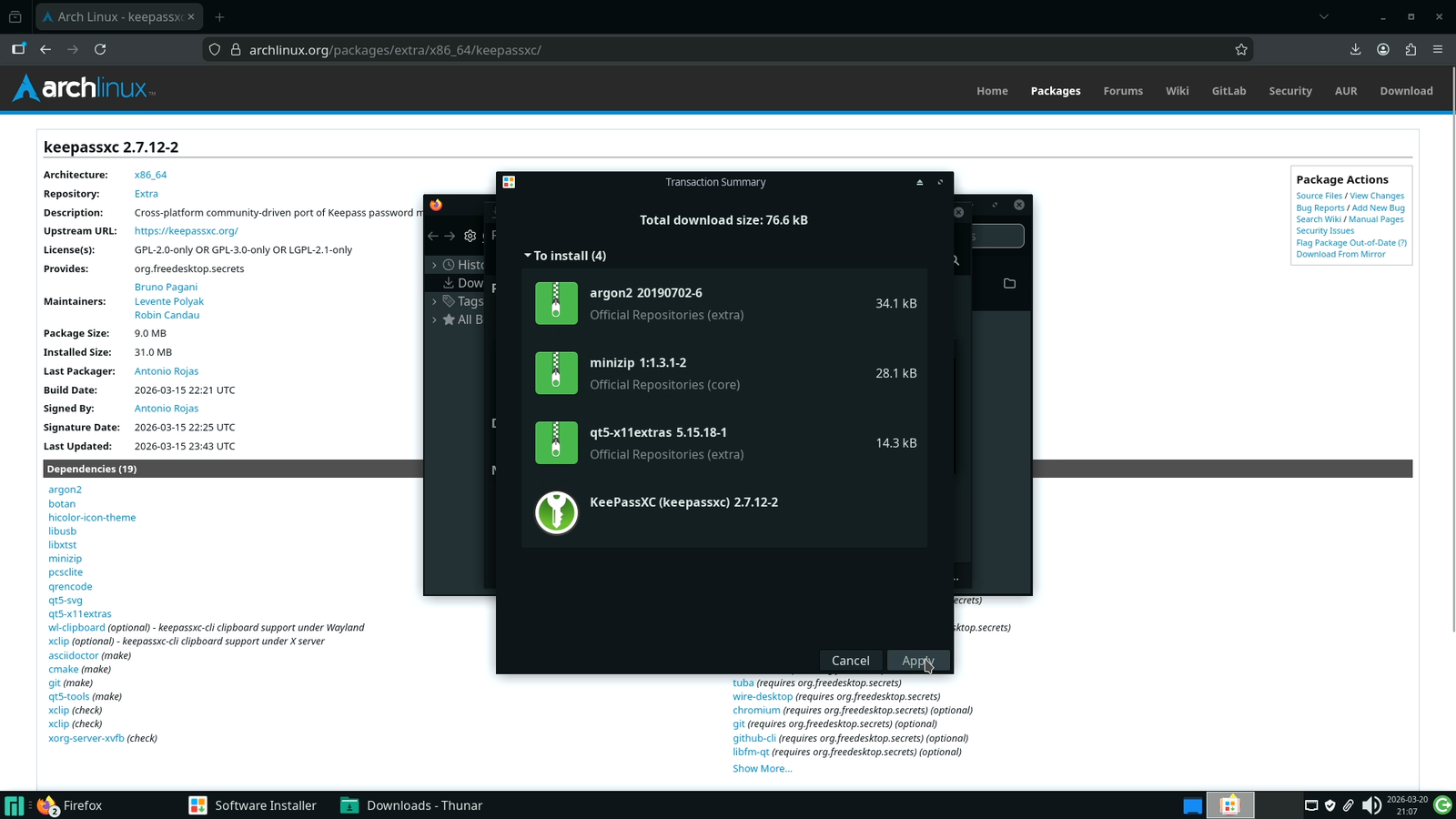Open the hicolor-icon-theme dependency link
The image size is (1456, 819).
pyautogui.click(x=92, y=518)
